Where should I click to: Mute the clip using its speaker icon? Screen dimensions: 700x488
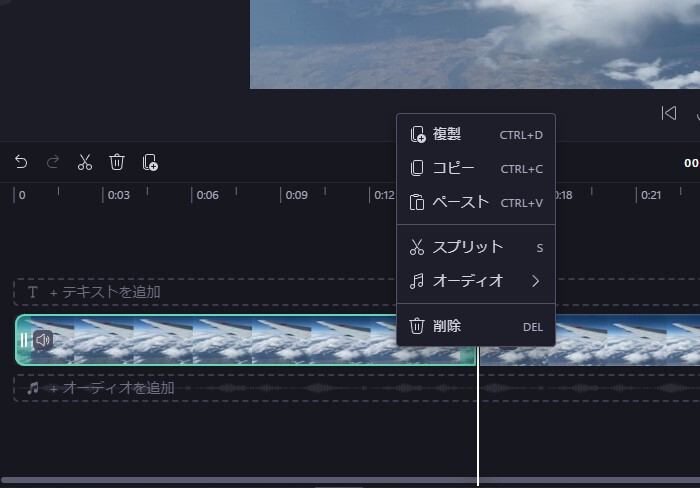[42, 340]
